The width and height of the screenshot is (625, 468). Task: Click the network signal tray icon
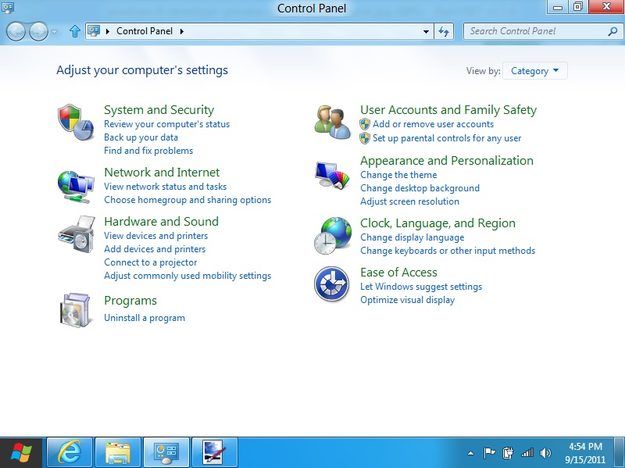pyautogui.click(x=527, y=453)
